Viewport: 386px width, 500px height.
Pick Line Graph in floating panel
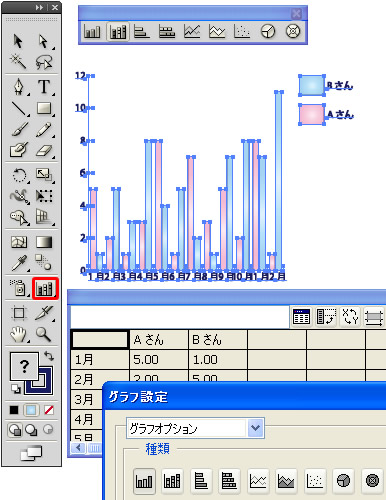192,32
